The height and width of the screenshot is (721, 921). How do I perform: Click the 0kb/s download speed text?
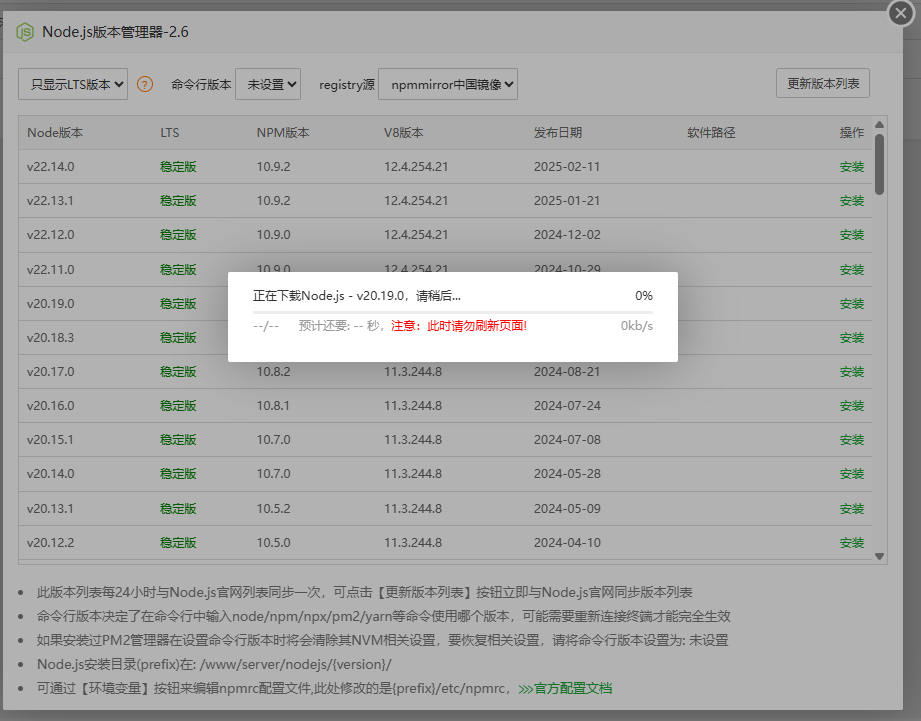(637, 326)
